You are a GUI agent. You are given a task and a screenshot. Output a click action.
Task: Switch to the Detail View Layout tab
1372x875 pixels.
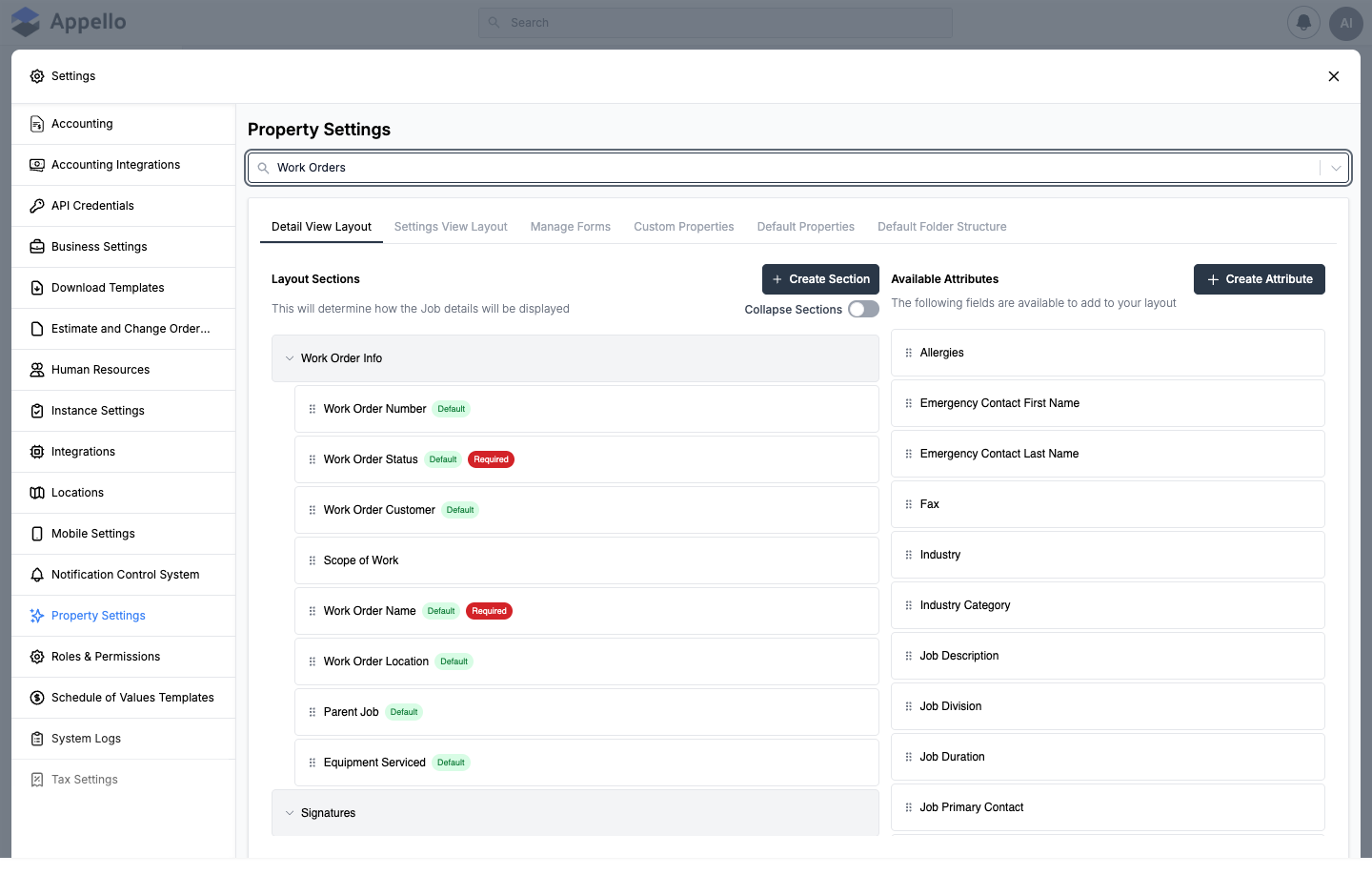[x=321, y=227]
